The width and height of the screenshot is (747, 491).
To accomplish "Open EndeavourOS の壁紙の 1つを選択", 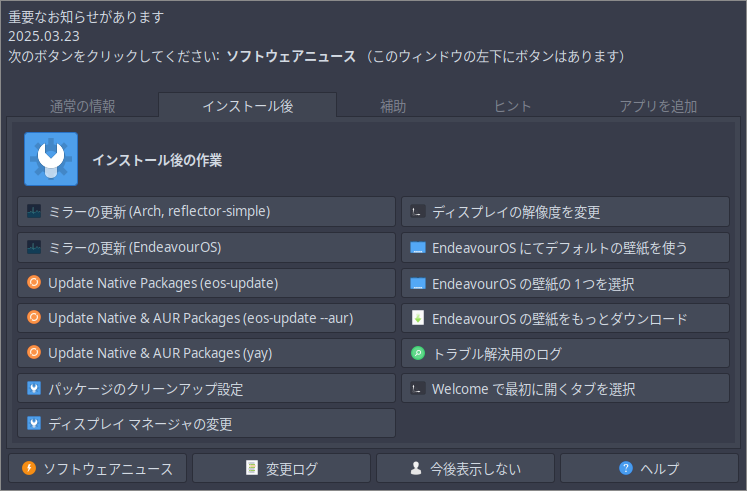I will pos(565,283).
